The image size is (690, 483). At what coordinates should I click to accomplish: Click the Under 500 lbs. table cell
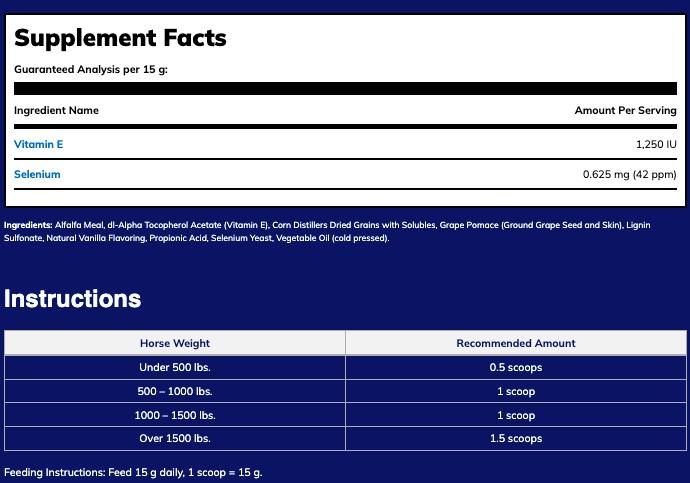tap(175, 367)
